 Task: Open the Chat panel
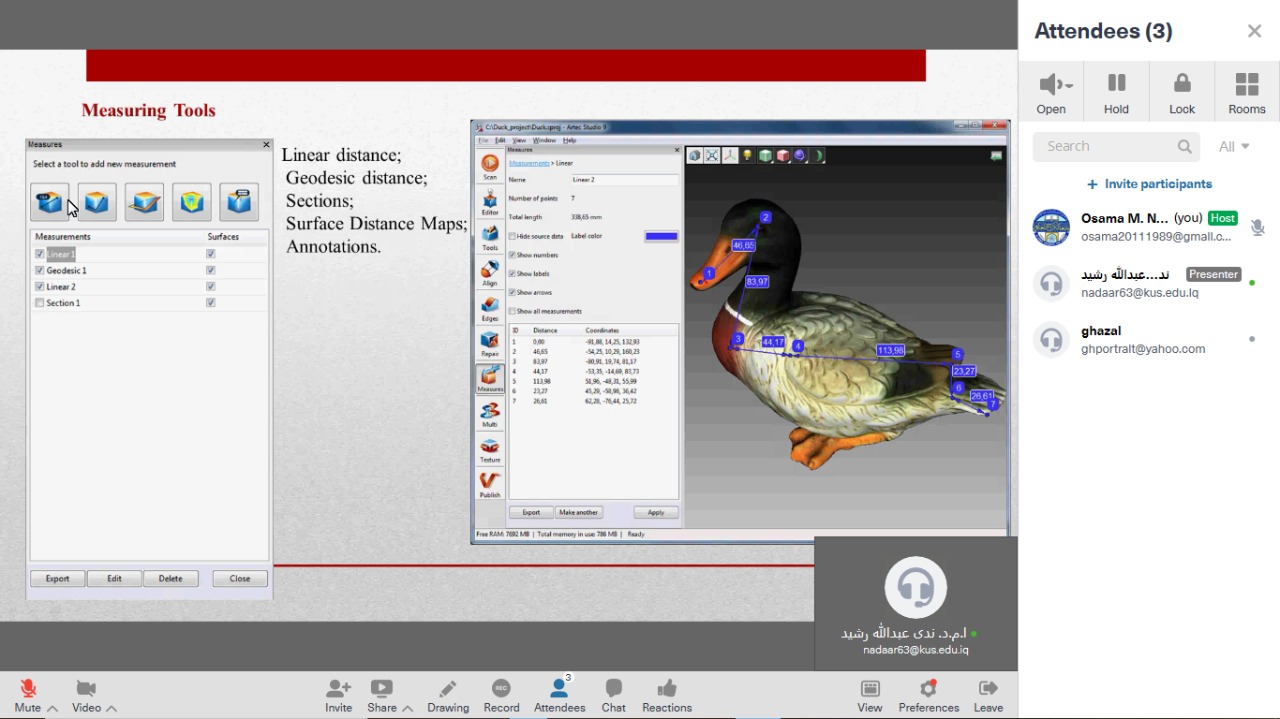(x=613, y=689)
